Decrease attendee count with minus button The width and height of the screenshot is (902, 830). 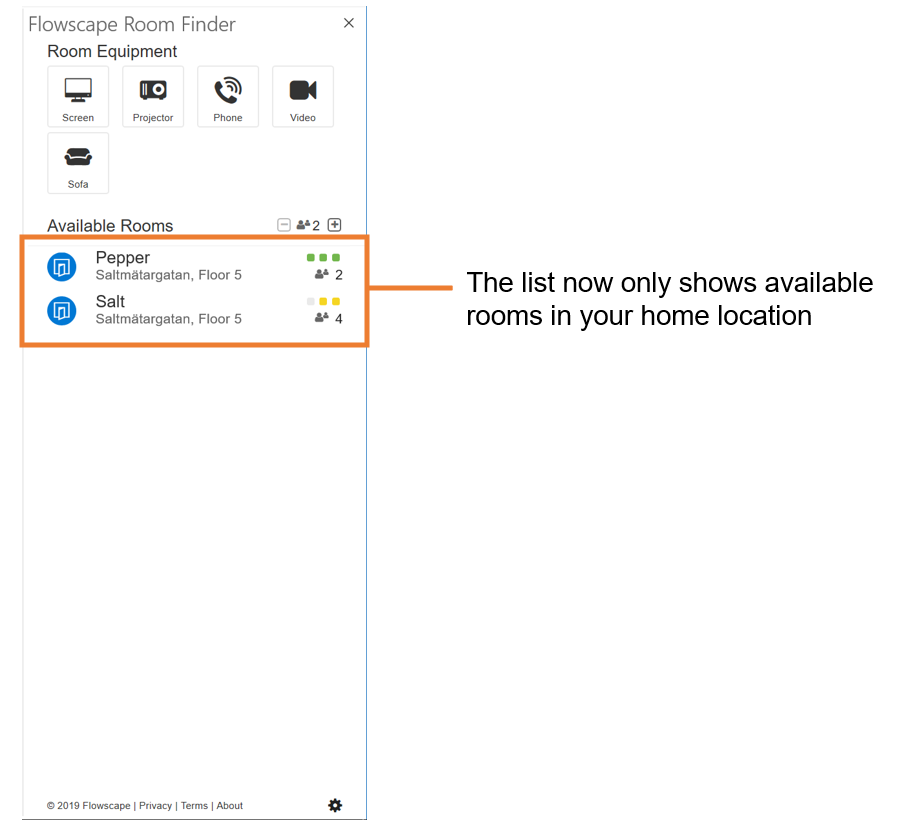click(284, 225)
